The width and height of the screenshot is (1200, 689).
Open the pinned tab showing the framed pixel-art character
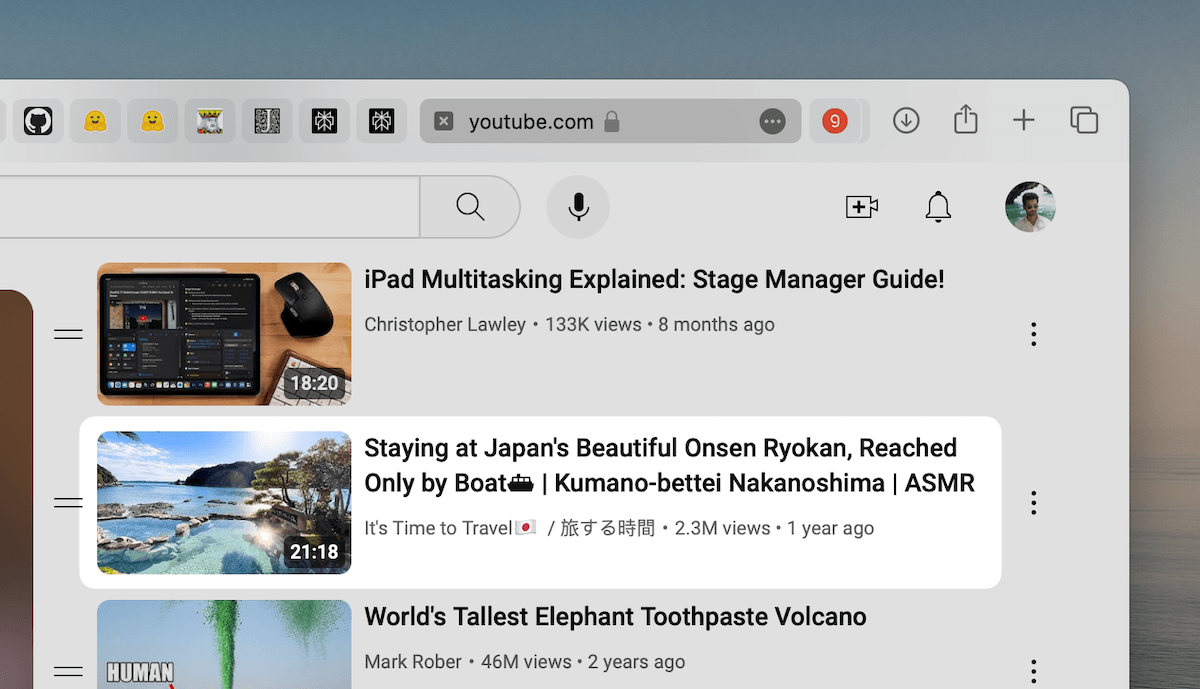[210, 121]
